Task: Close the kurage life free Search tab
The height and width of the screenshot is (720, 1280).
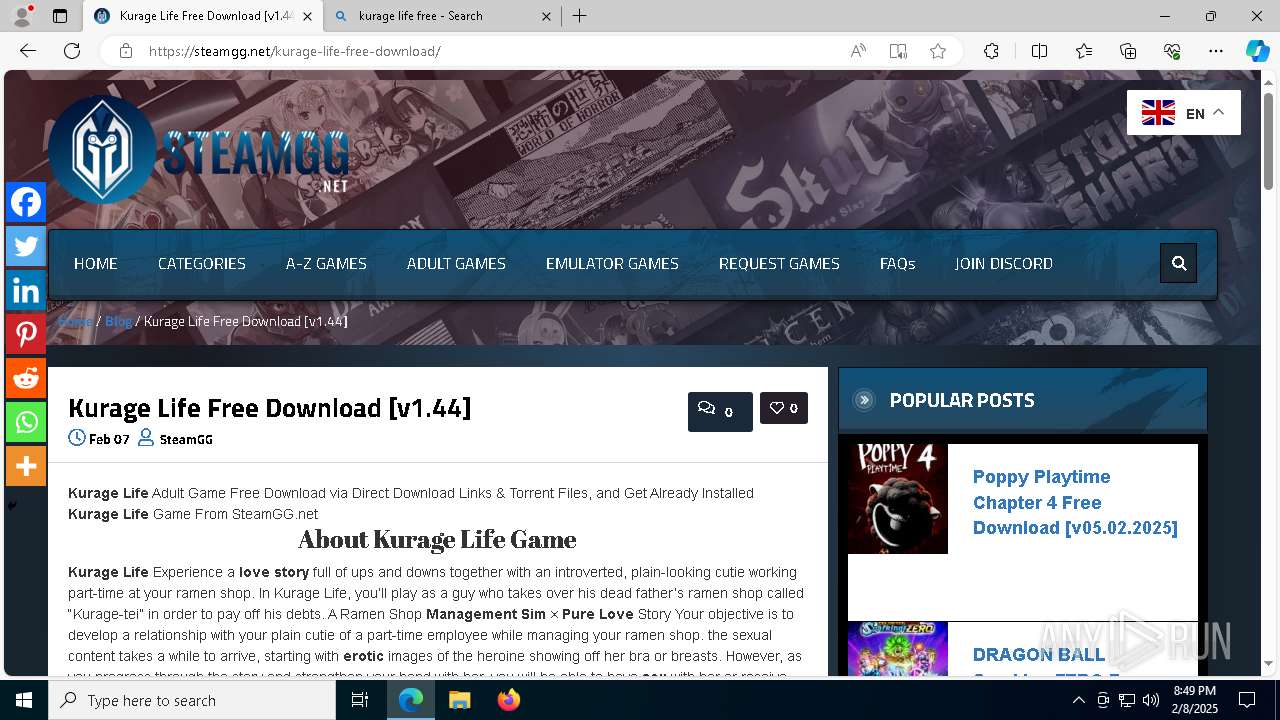Action: [x=546, y=16]
